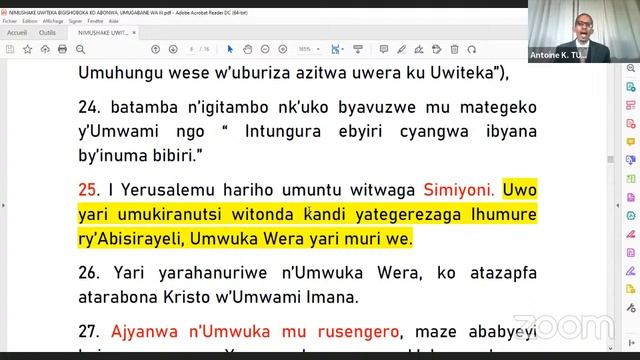This screenshot has height=360, width=640.
Task: Switch to the Outils tab
Action: 47,33
